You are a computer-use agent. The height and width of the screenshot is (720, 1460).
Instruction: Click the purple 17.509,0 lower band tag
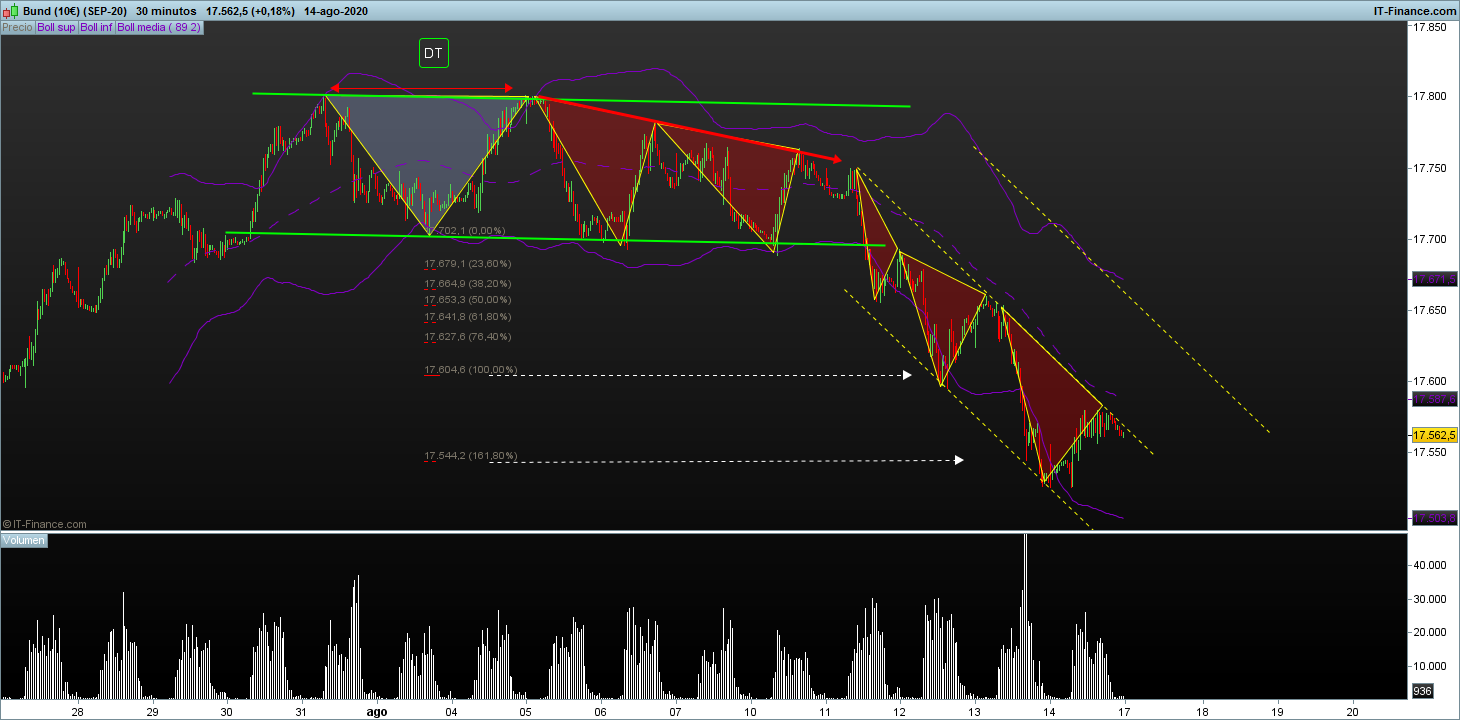coord(1433,518)
